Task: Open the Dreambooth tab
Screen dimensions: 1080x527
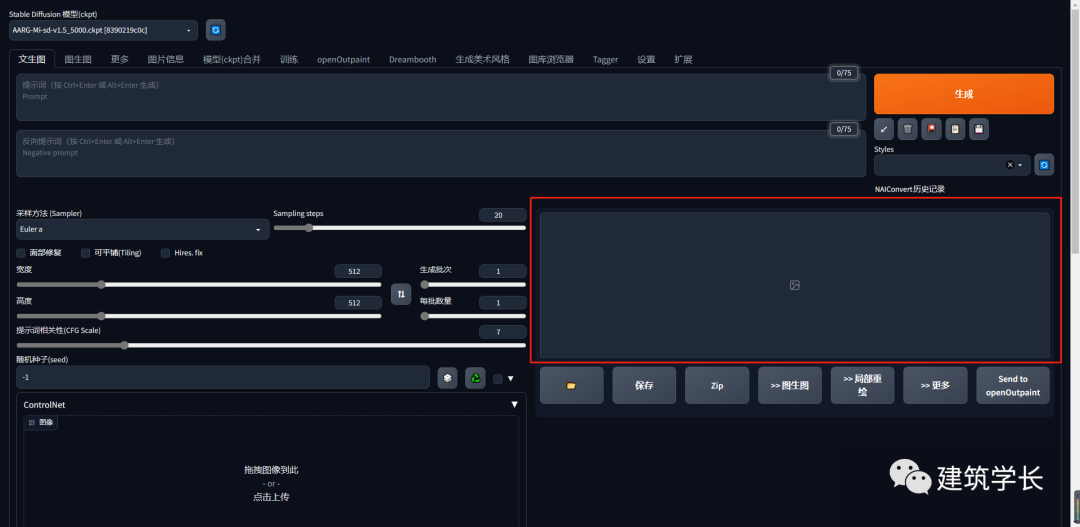Action: pos(413,59)
